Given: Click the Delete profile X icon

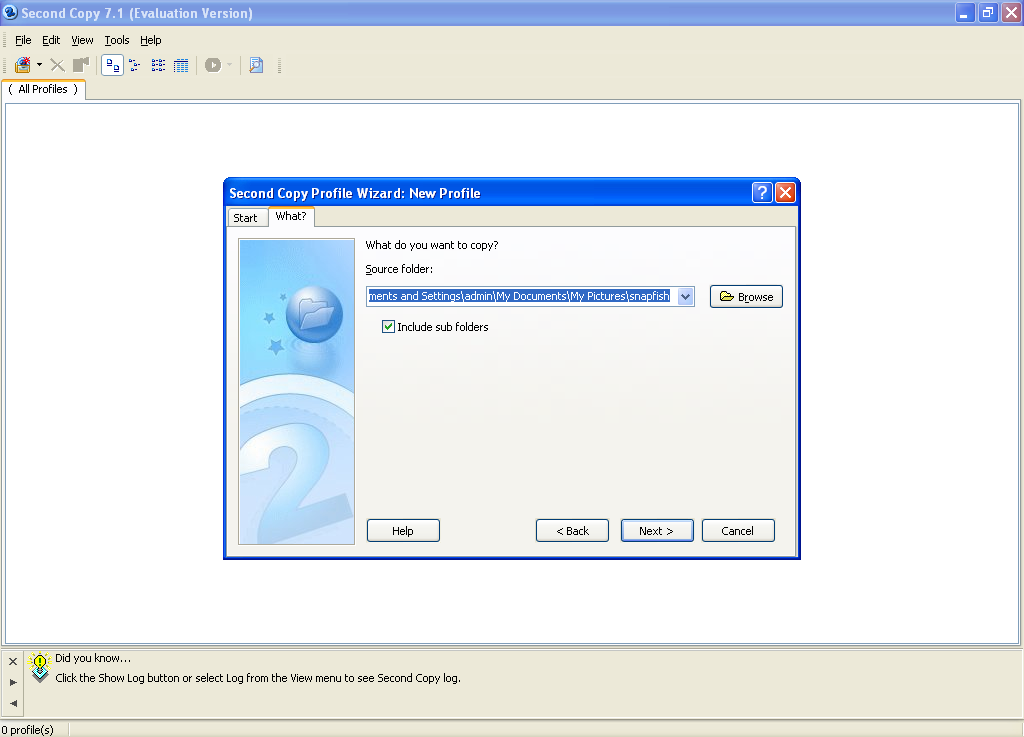Looking at the screenshot, I should pos(57,65).
